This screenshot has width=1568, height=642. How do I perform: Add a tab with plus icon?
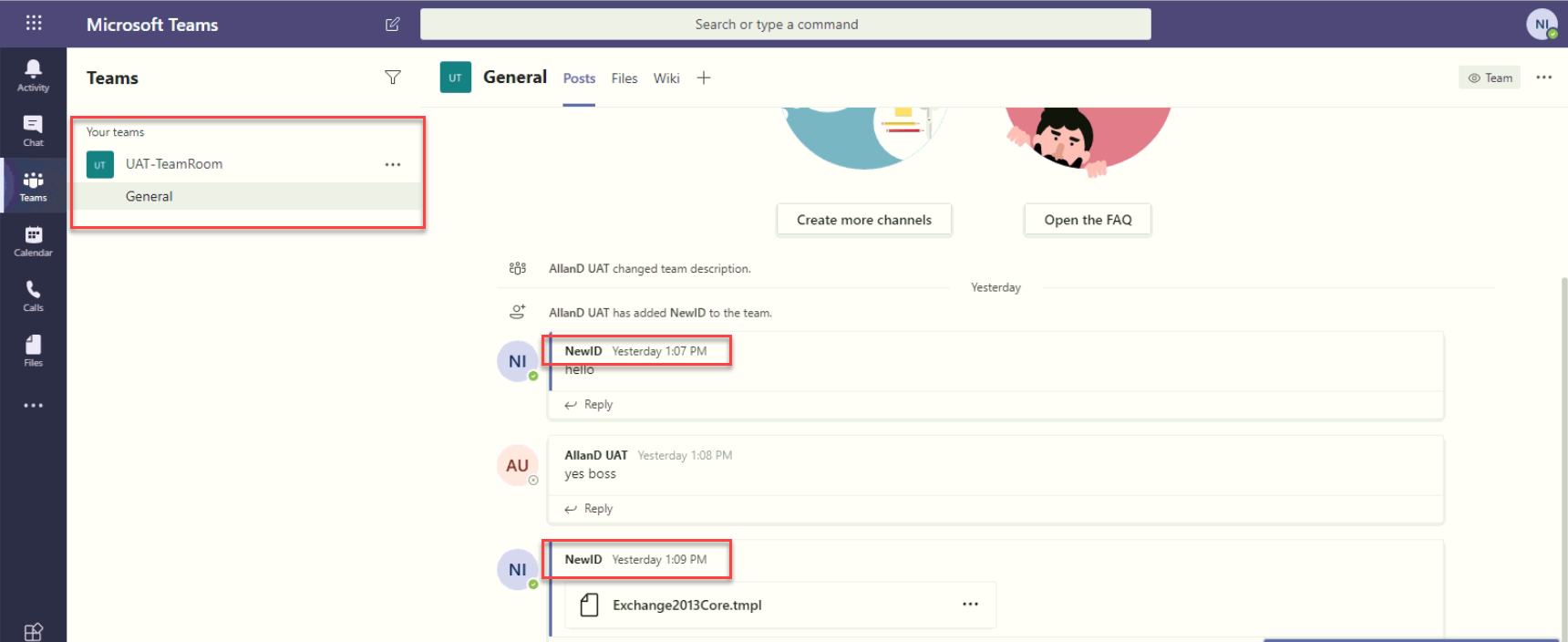coord(704,78)
